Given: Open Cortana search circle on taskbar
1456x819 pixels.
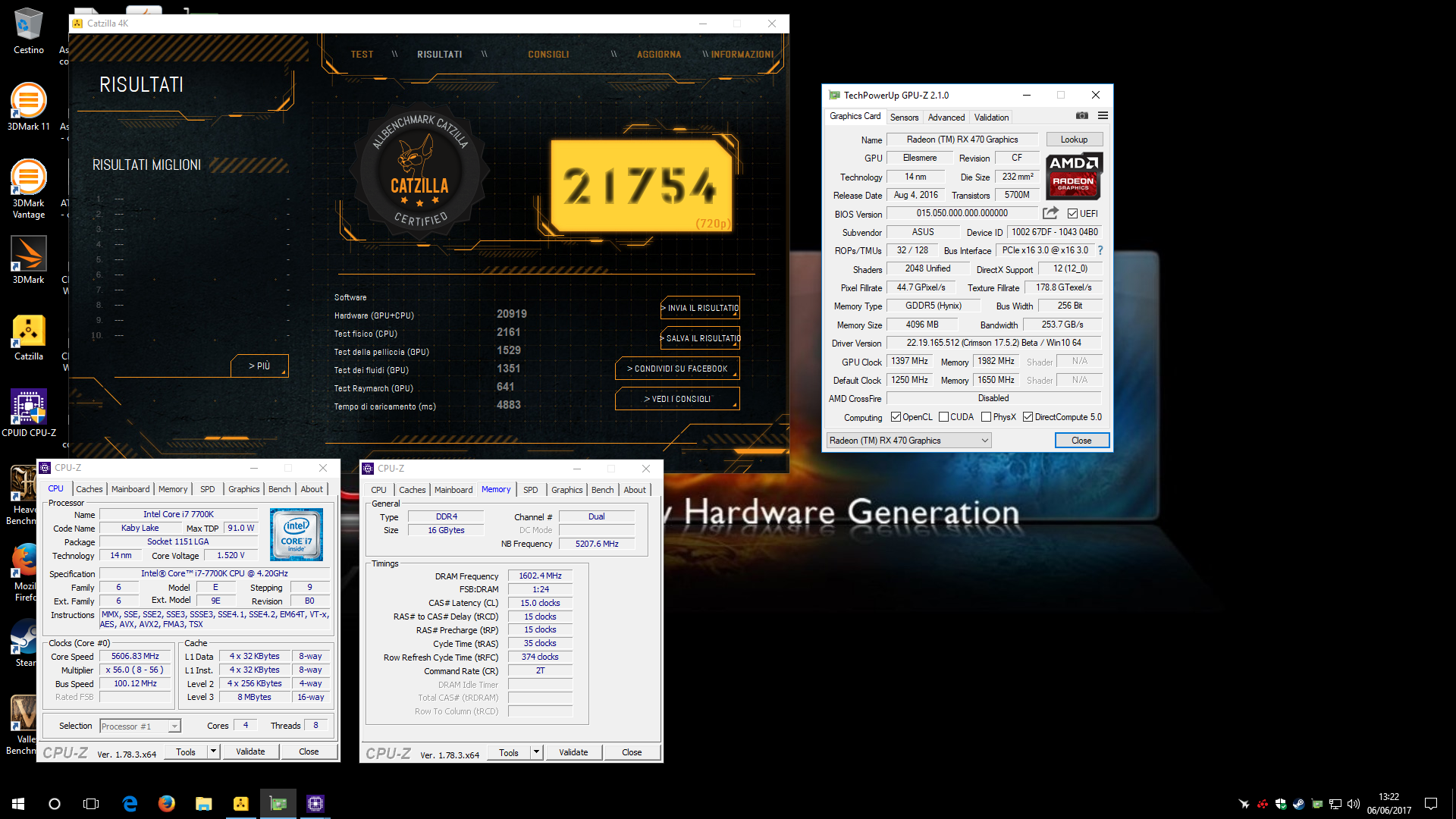Looking at the screenshot, I should [x=55, y=803].
